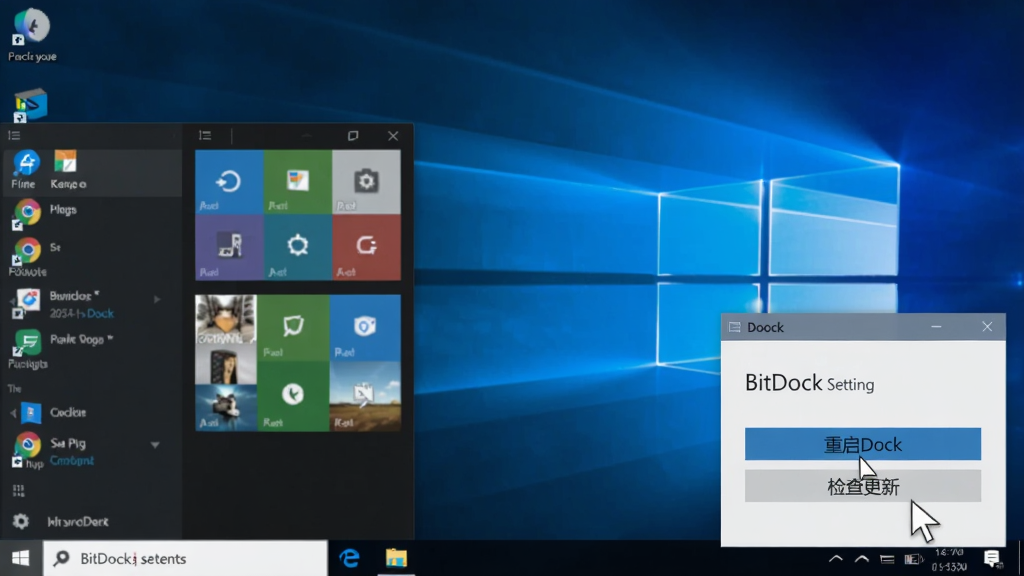The width and height of the screenshot is (1024, 576).
Task: Click the grid icon above settings gear
Action: click(x=18, y=490)
